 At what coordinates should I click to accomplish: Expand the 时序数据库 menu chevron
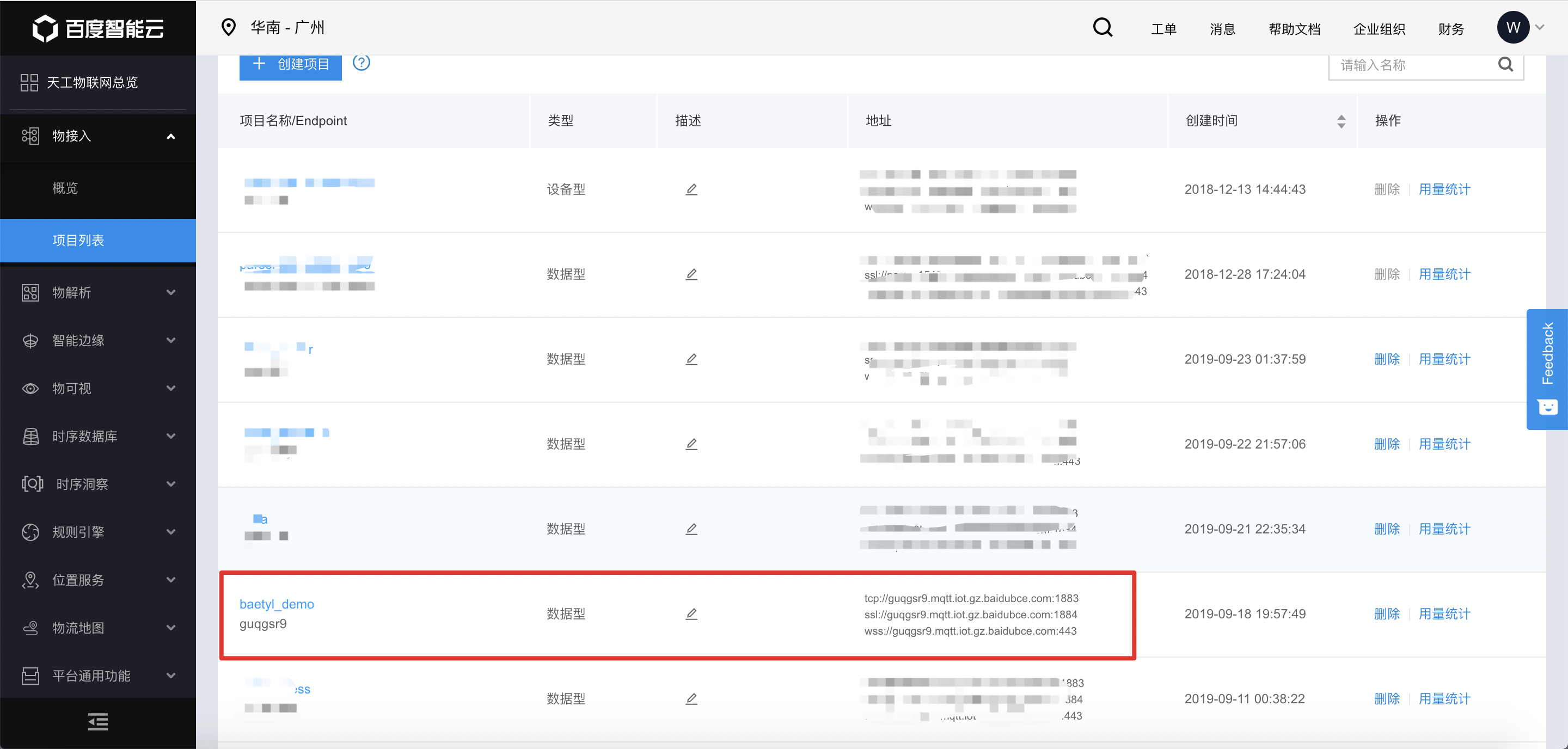click(171, 436)
